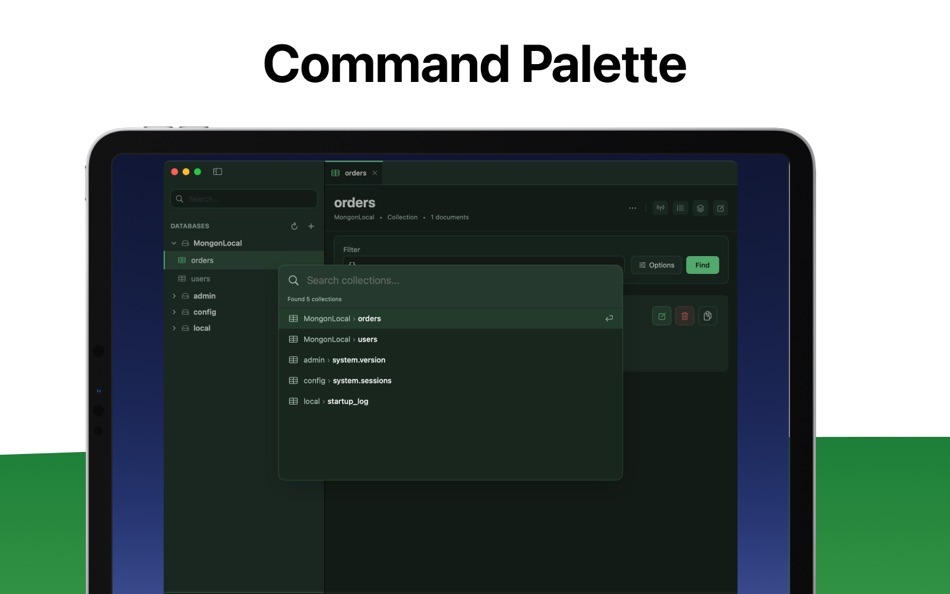Switch to the orders tab
The height and width of the screenshot is (594, 950).
point(354,173)
